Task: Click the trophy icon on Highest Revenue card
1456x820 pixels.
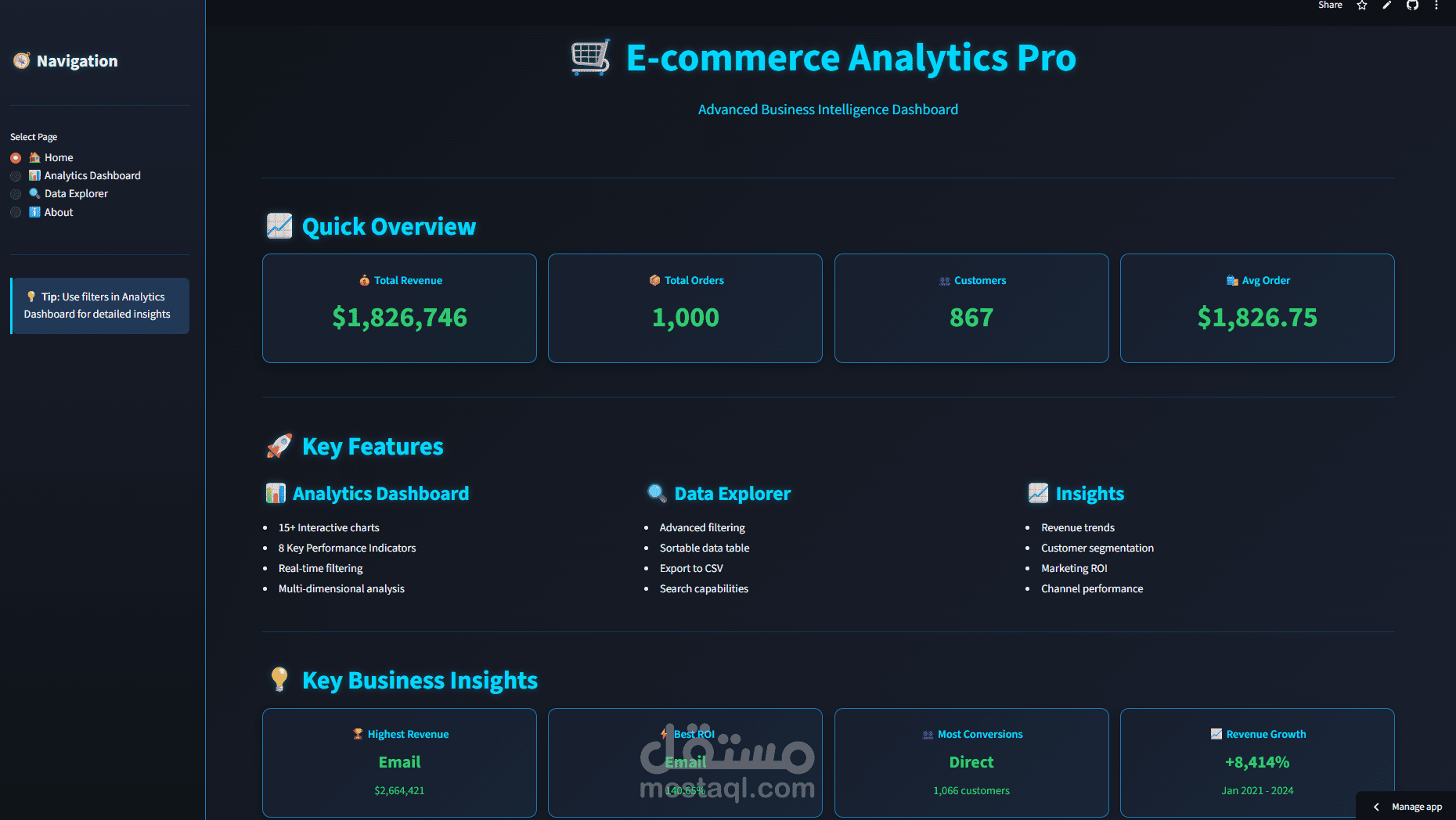Action: click(x=358, y=734)
